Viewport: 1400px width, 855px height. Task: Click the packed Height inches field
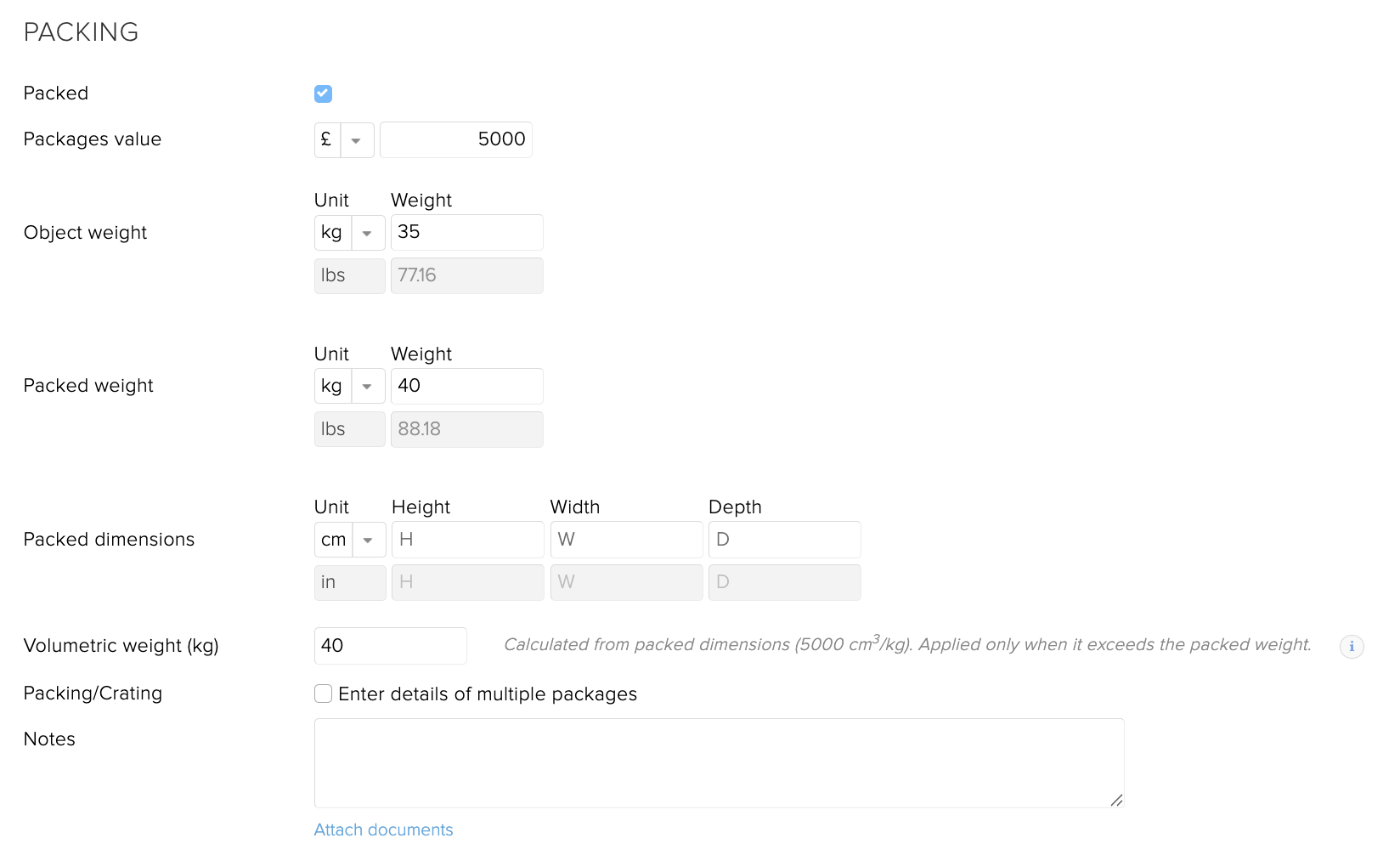[x=467, y=583]
